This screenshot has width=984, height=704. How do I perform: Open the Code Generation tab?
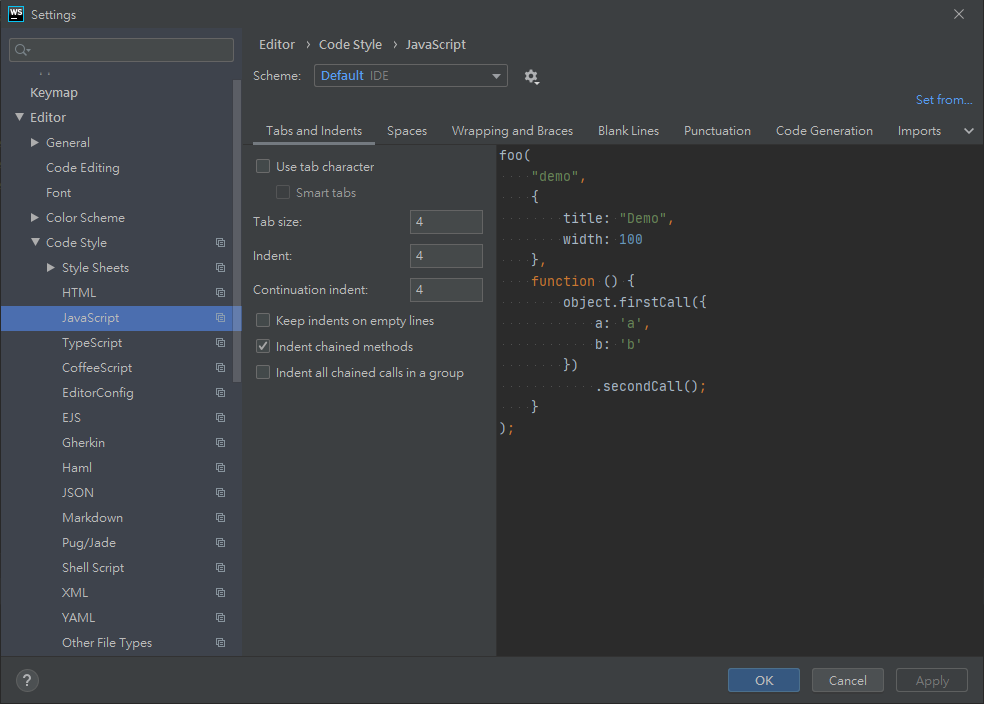(x=824, y=131)
